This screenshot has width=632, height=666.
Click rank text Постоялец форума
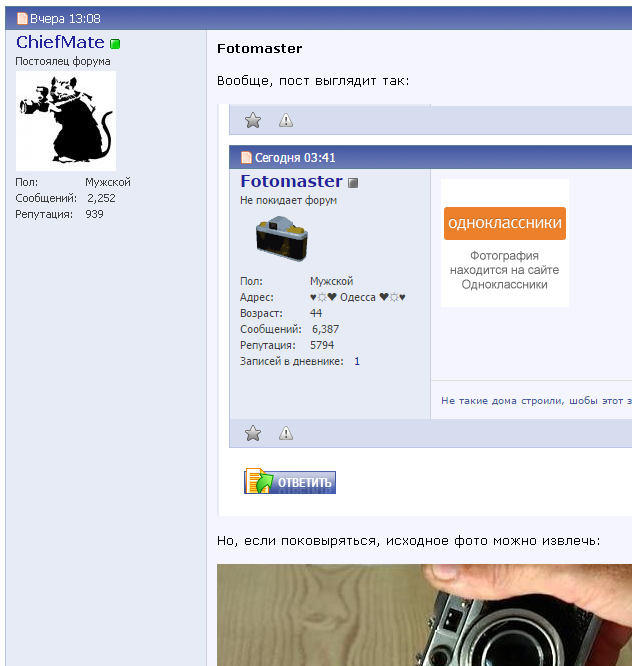(63, 61)
